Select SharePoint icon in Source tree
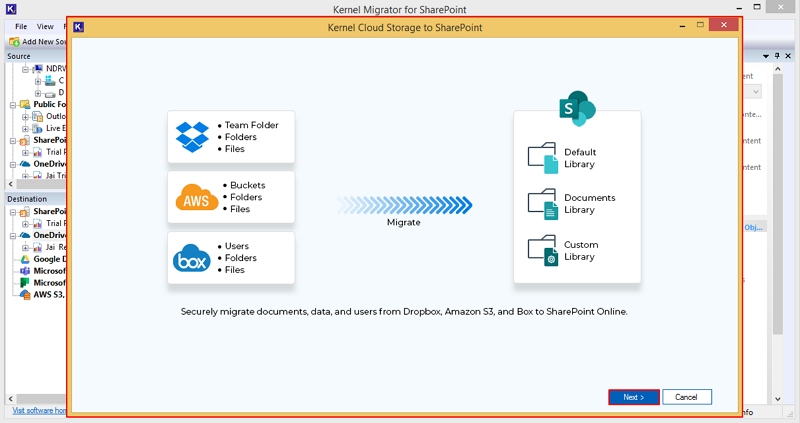The image size is (800, 423). click(x=25, y=141)
